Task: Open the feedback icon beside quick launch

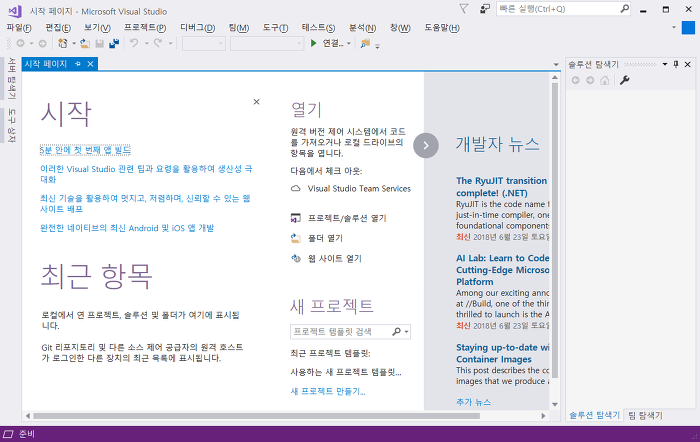Action: click(485, 9)
